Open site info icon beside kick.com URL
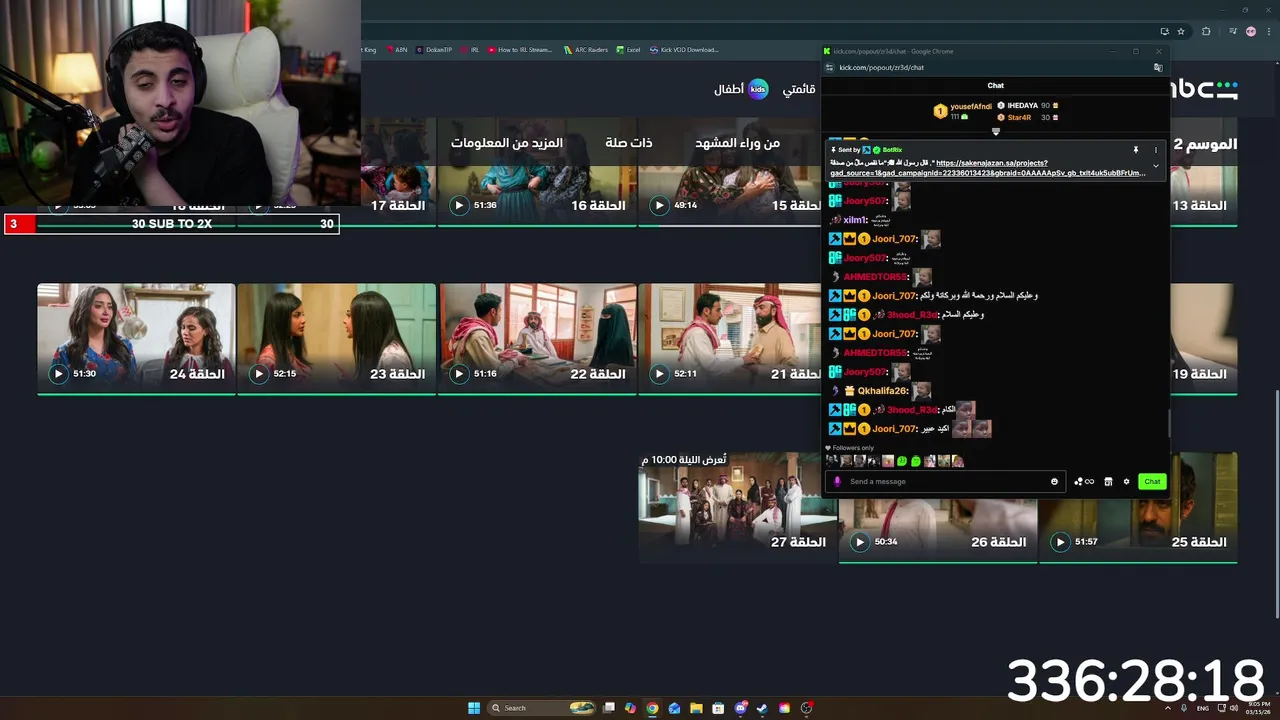Viewport: 1280px width, 720px height. pos(829,68)
